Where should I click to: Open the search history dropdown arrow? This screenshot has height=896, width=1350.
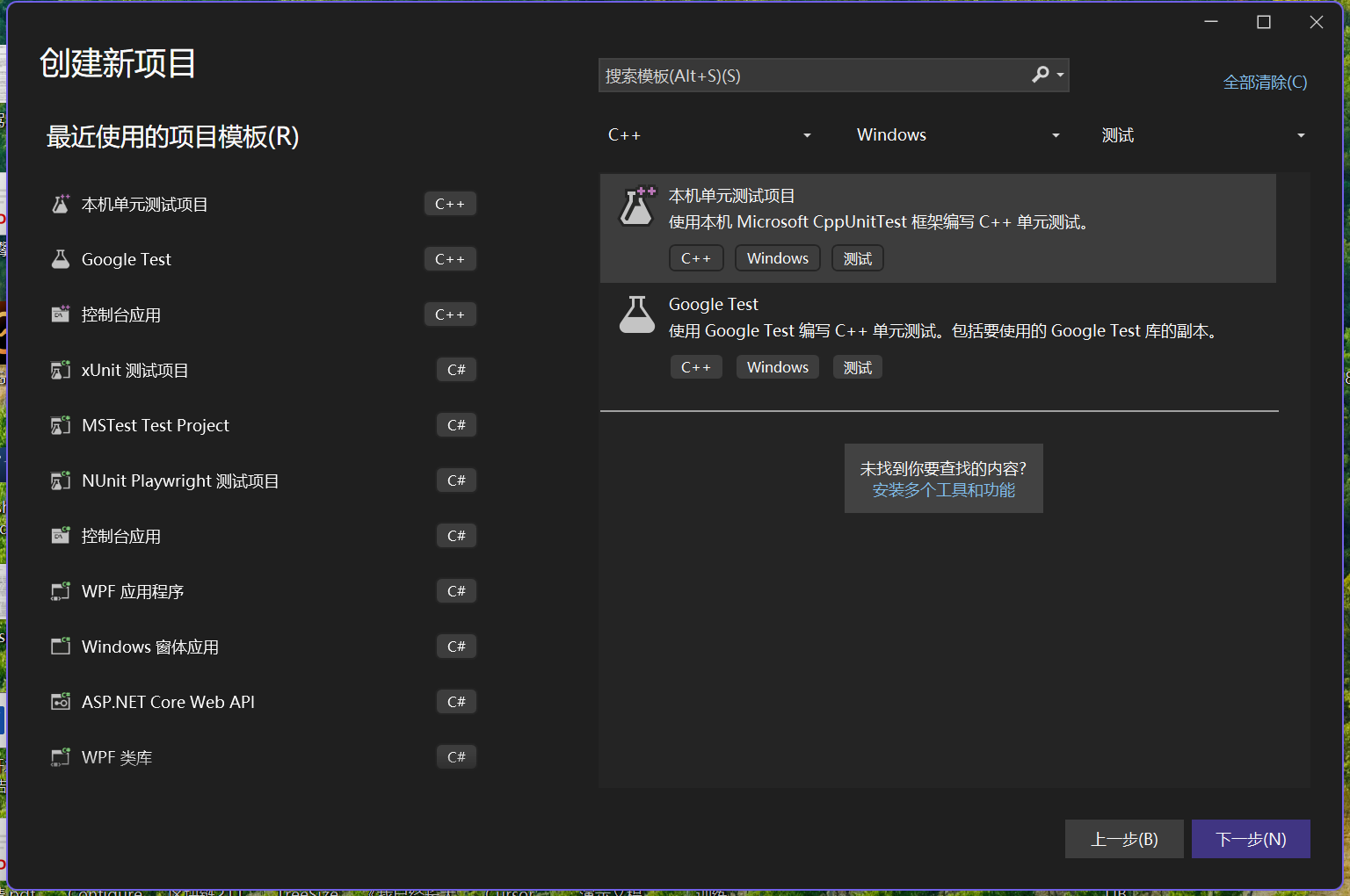1060,75
